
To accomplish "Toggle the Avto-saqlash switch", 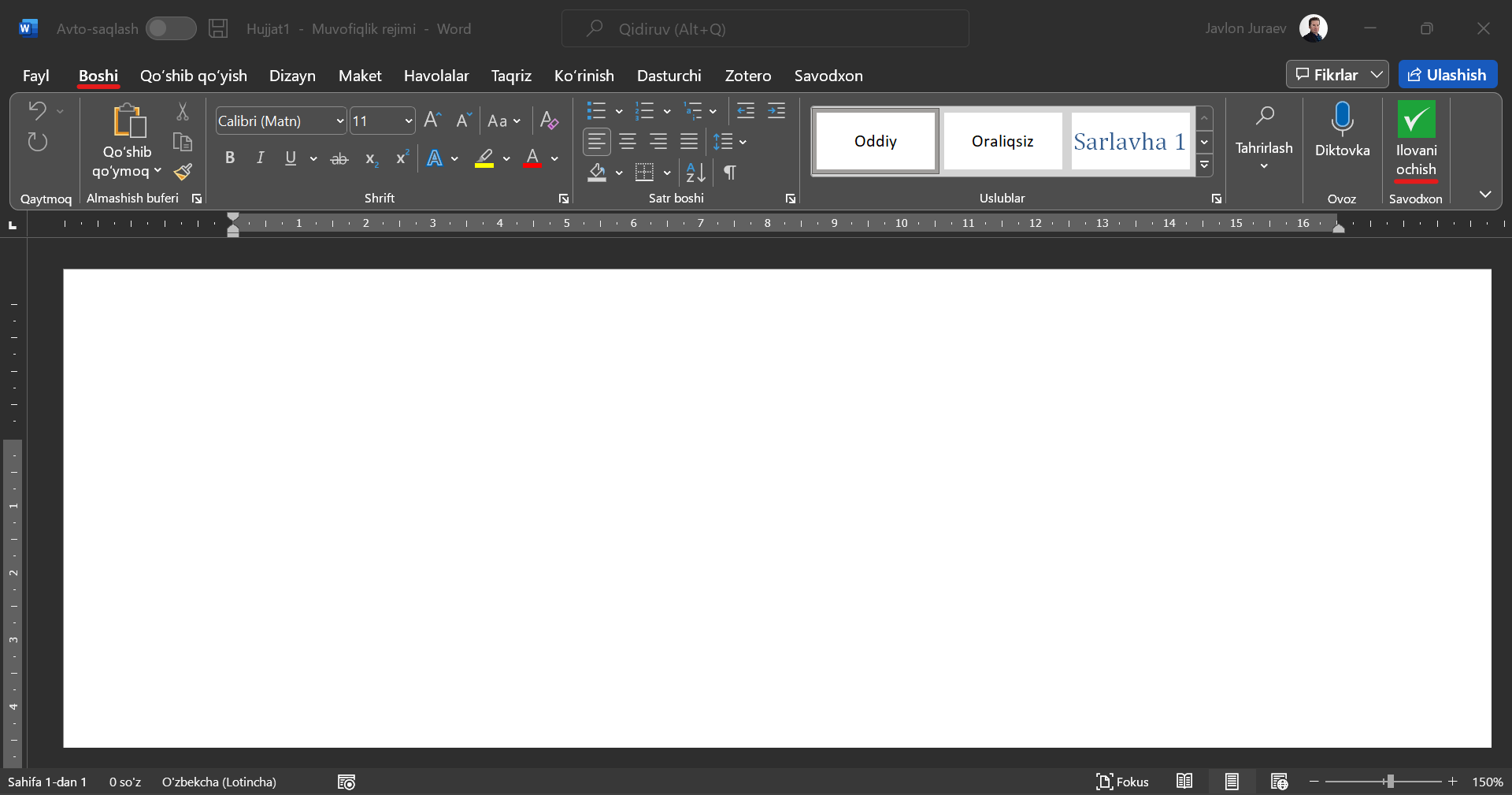I will click(171, 28).
